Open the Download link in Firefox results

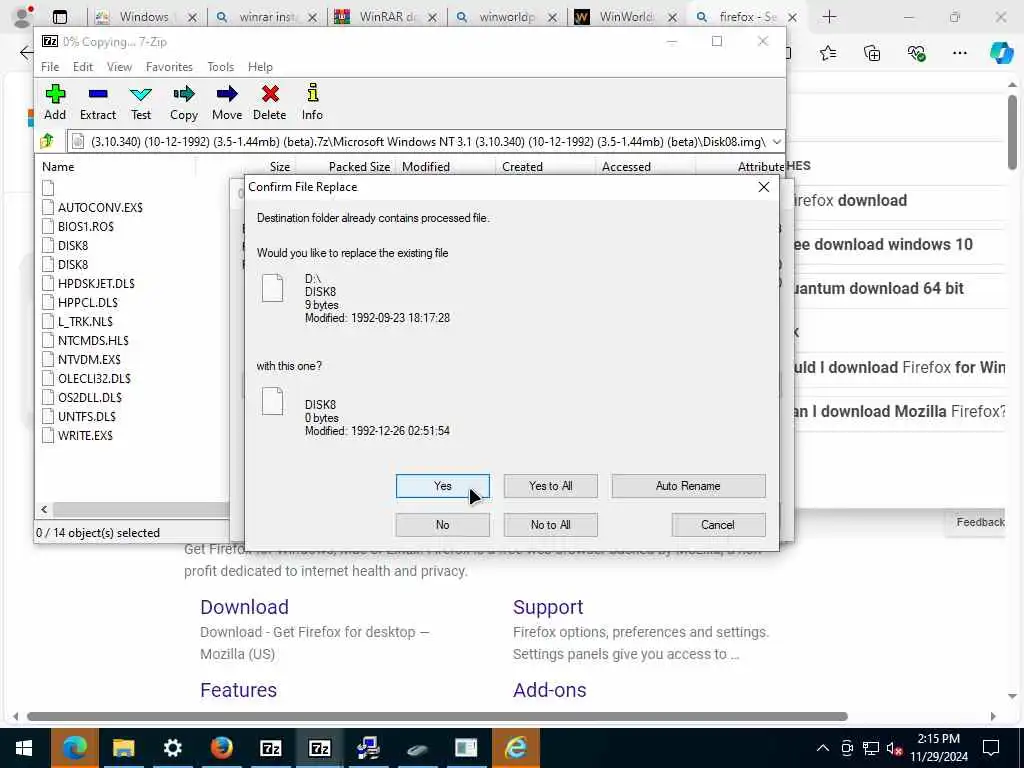[x=244, y=607]
